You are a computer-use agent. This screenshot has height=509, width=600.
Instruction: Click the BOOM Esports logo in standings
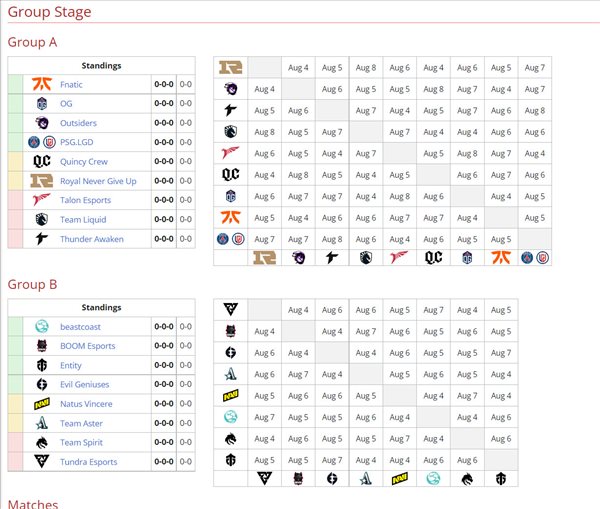pos(42,346)
